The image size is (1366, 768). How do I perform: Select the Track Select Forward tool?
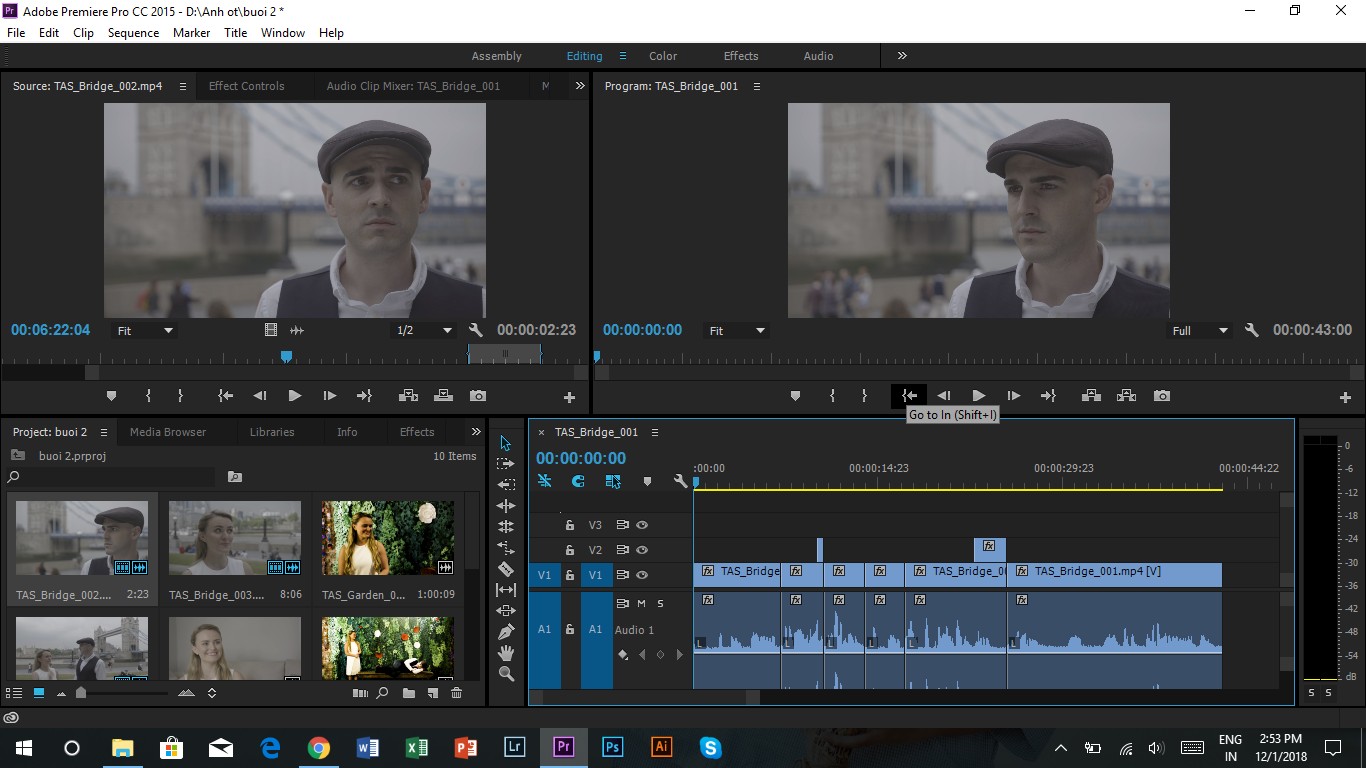[x=506, y=464]
